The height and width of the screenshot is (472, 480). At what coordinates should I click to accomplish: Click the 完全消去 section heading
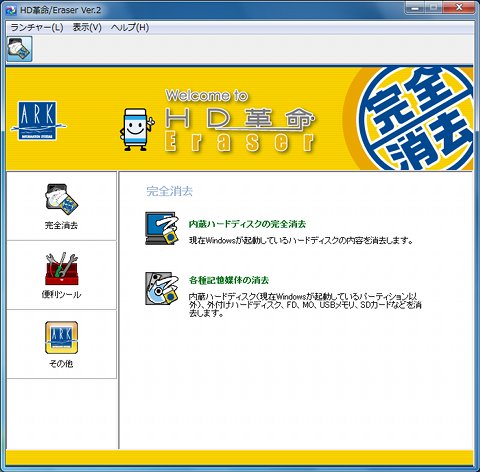[x=169, y=191]
